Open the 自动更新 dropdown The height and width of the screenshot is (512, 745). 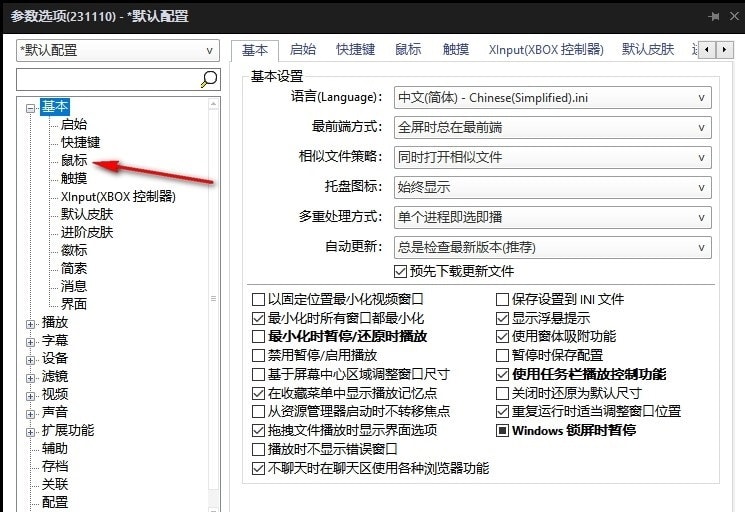click(553, 247)
